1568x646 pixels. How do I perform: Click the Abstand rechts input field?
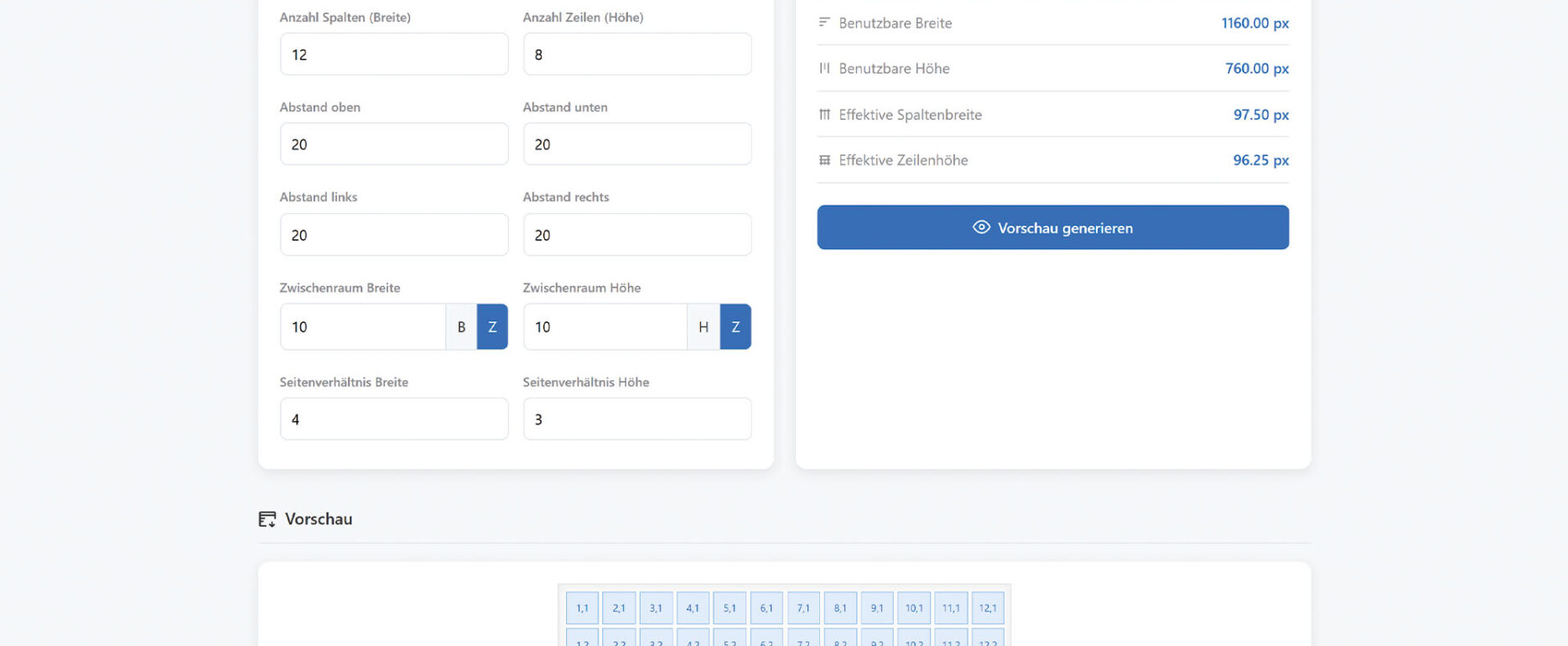pyautogui.click(x=636, y=235)
